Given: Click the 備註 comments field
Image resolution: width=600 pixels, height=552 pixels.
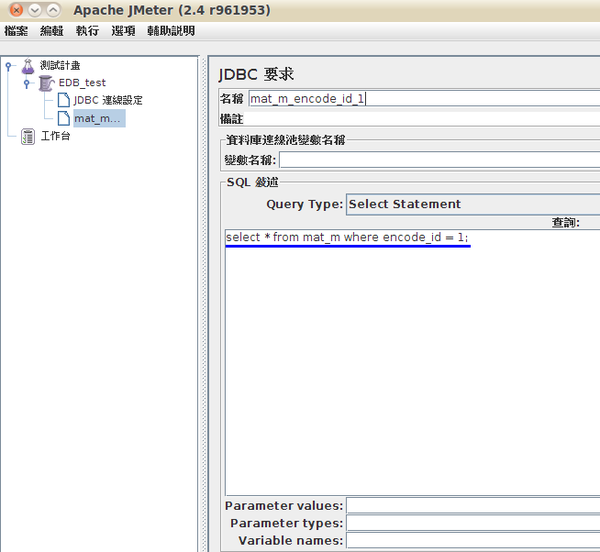Looking at the screenshot, I should click(x=424, y=119).
